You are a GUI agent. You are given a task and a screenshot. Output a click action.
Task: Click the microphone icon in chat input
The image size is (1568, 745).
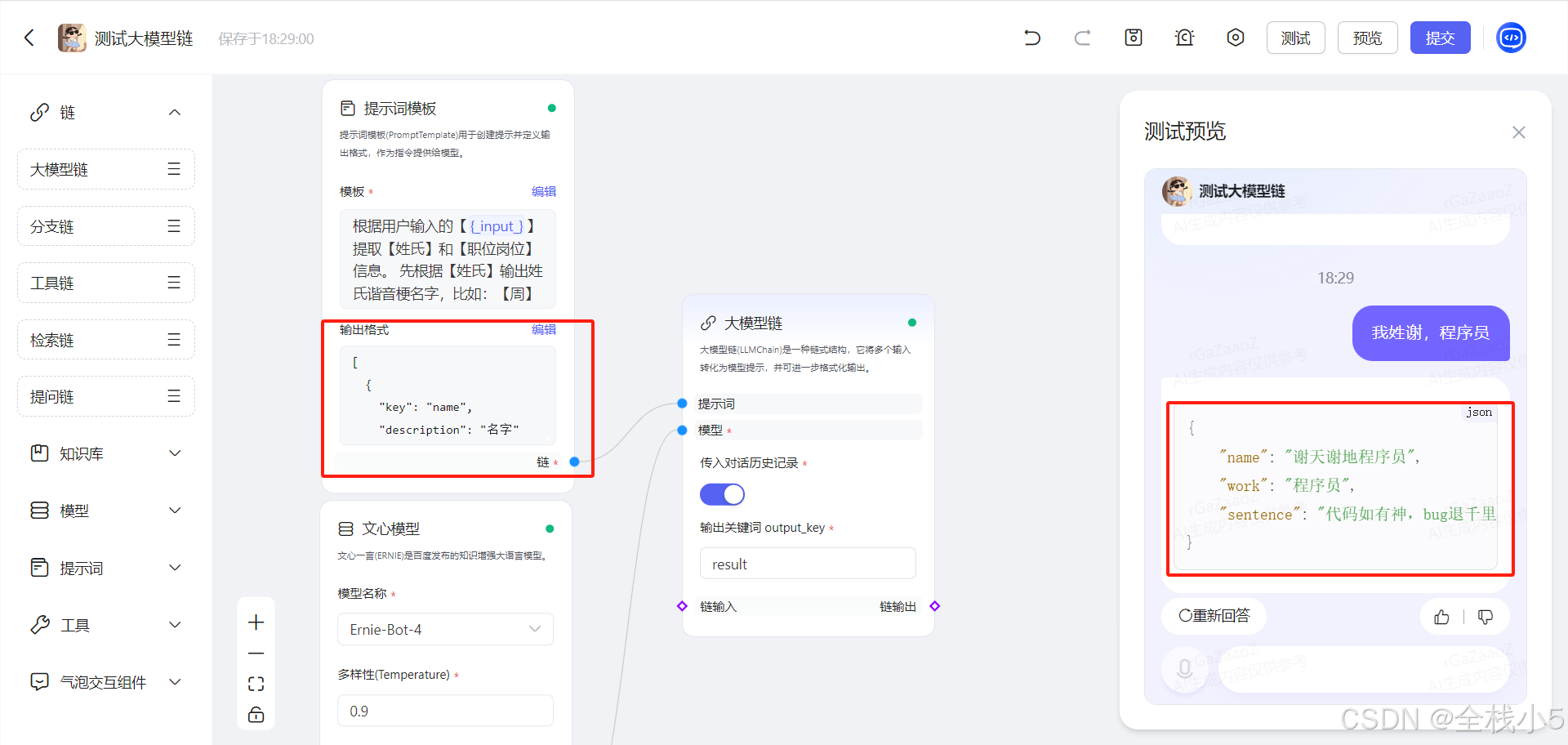coord(1184,670)
